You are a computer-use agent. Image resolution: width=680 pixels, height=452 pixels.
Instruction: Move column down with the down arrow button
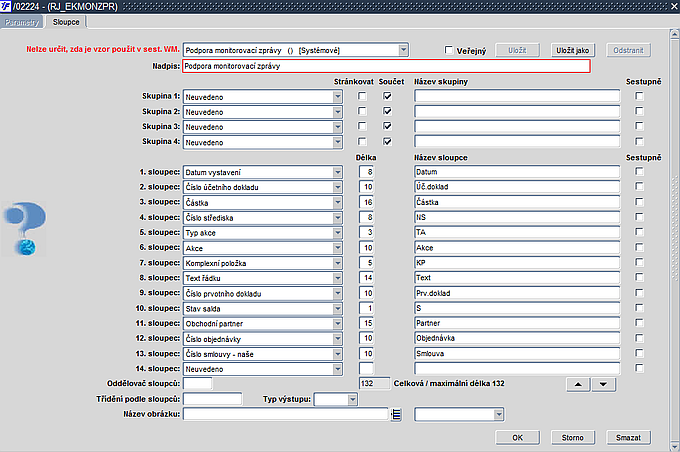603,384
